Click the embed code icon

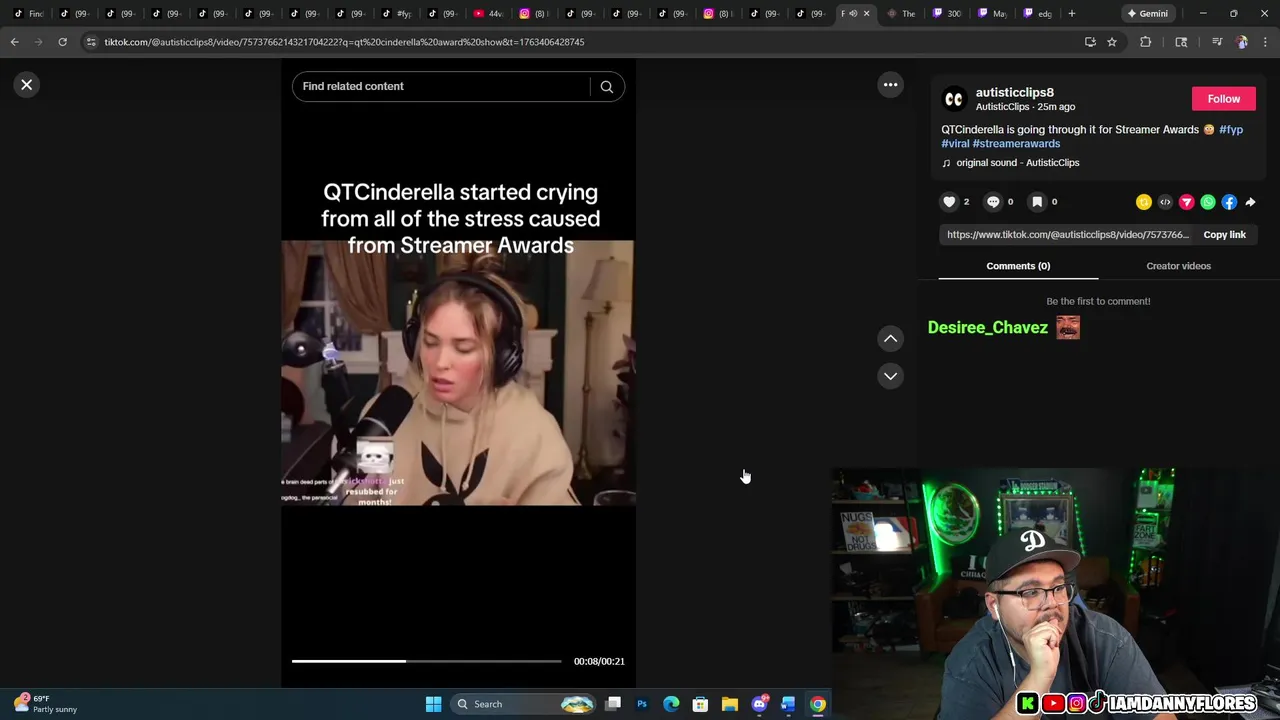[1165, 202]
